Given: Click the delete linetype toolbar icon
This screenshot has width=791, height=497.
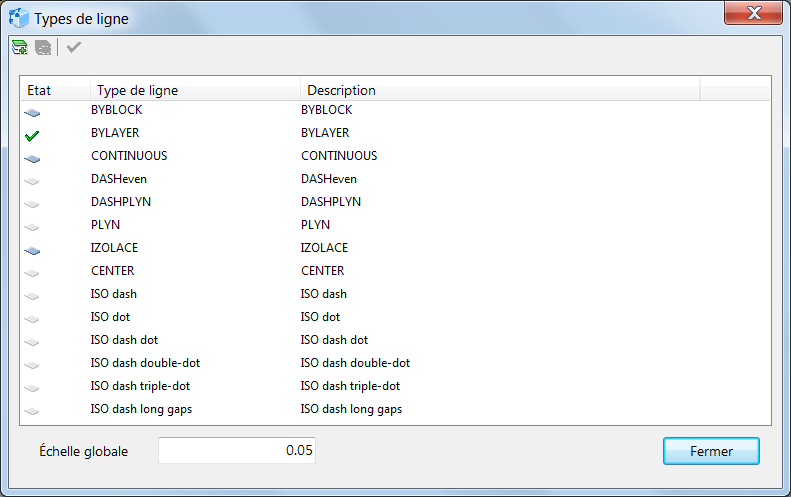Looking at the screenshot, I should (x=43, y=47).
